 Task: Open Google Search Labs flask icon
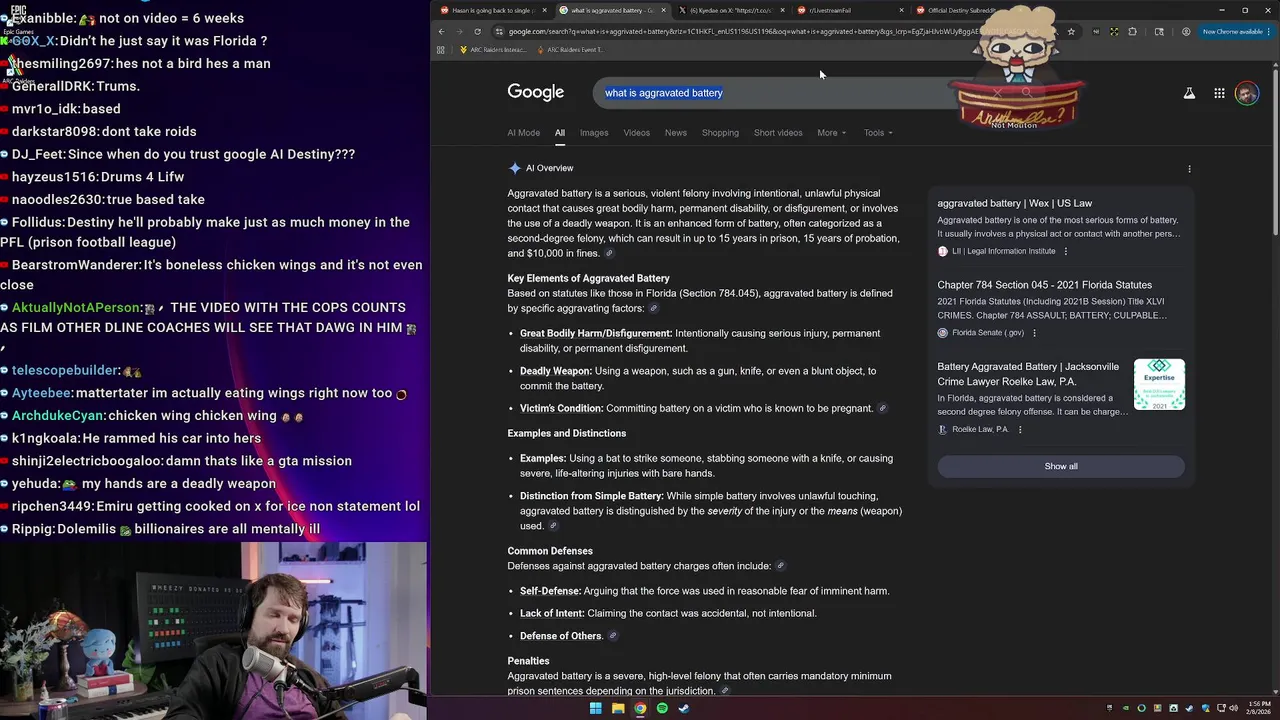(x=1189, y=93)
